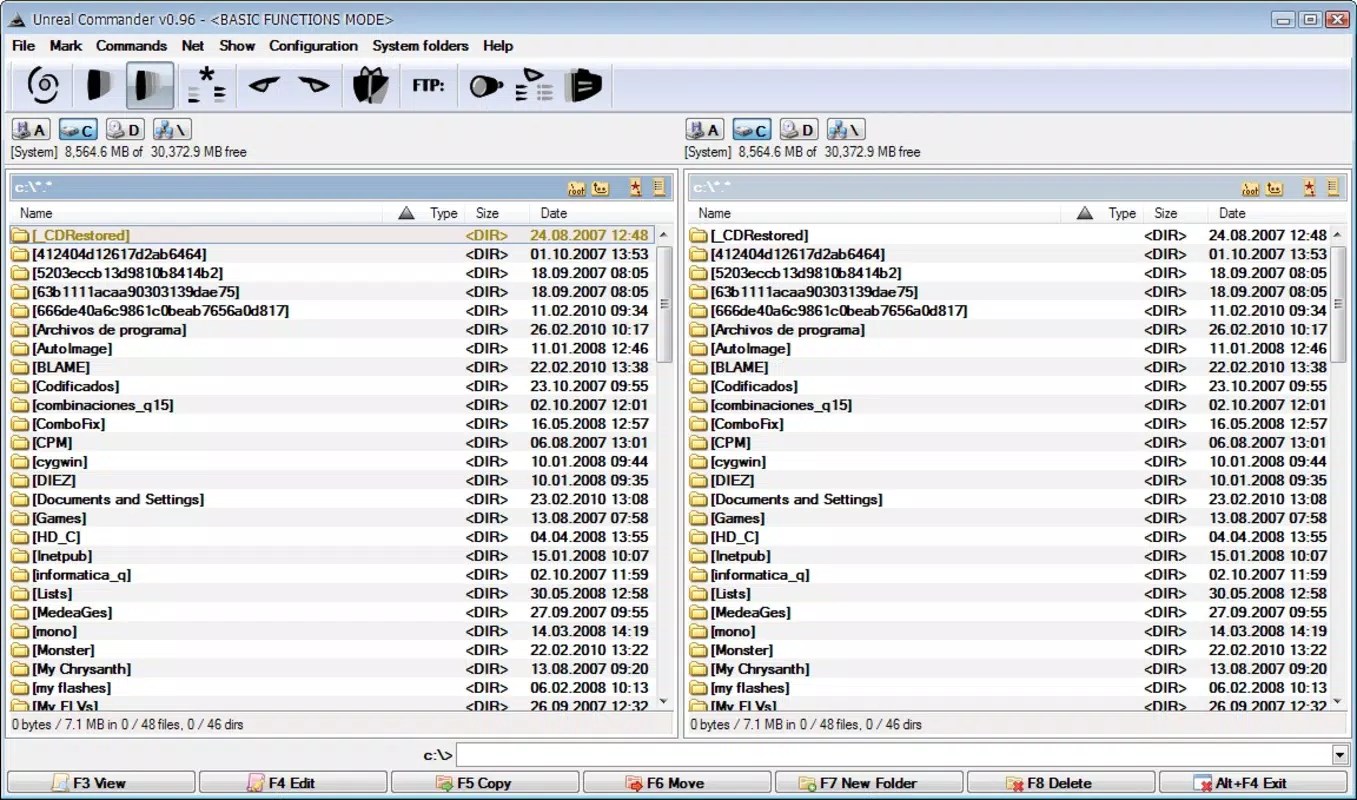
Task: Open the right panel's history list icon
Action: tap(1332, 188)
